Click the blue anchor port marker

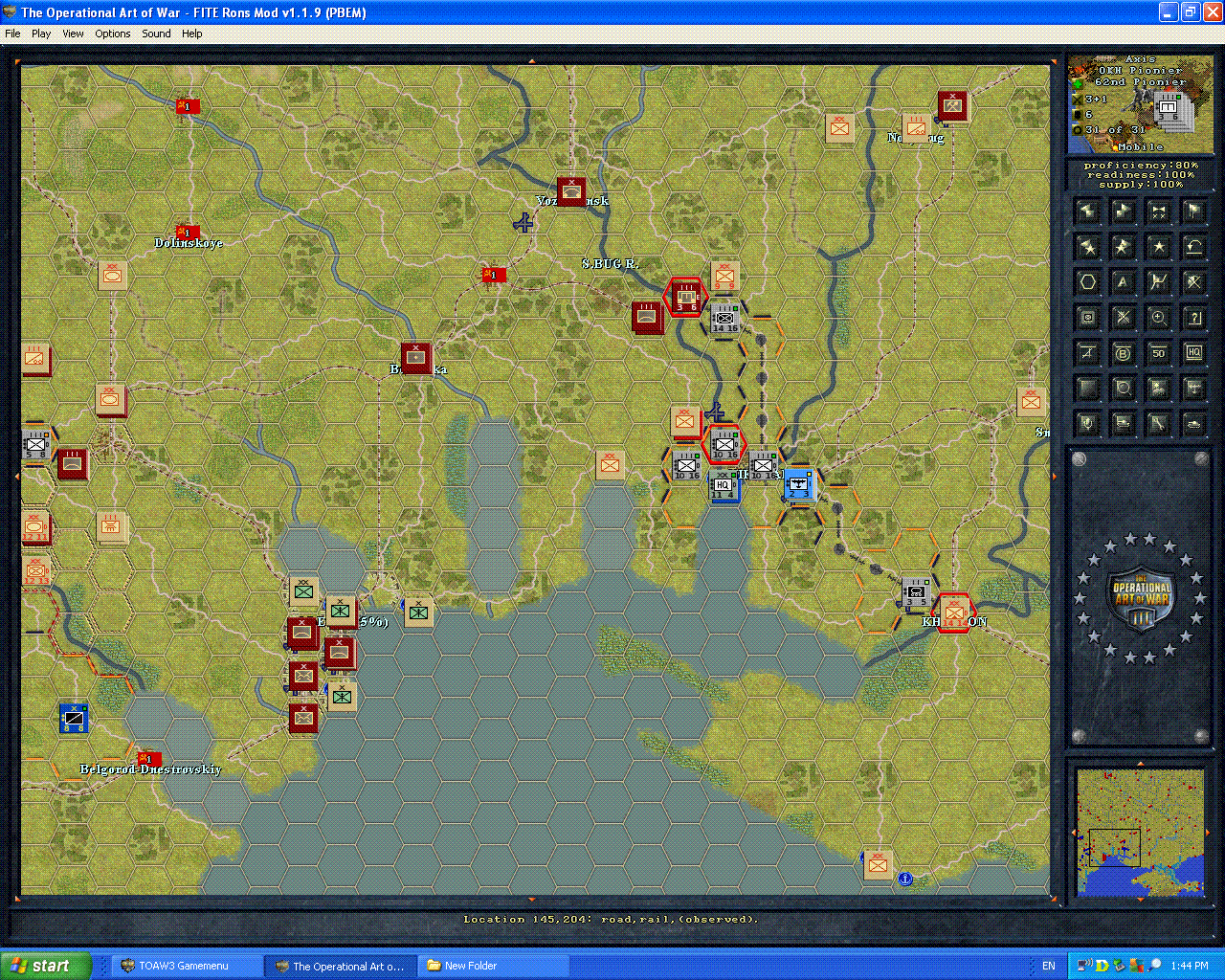[x=905, y=879]
